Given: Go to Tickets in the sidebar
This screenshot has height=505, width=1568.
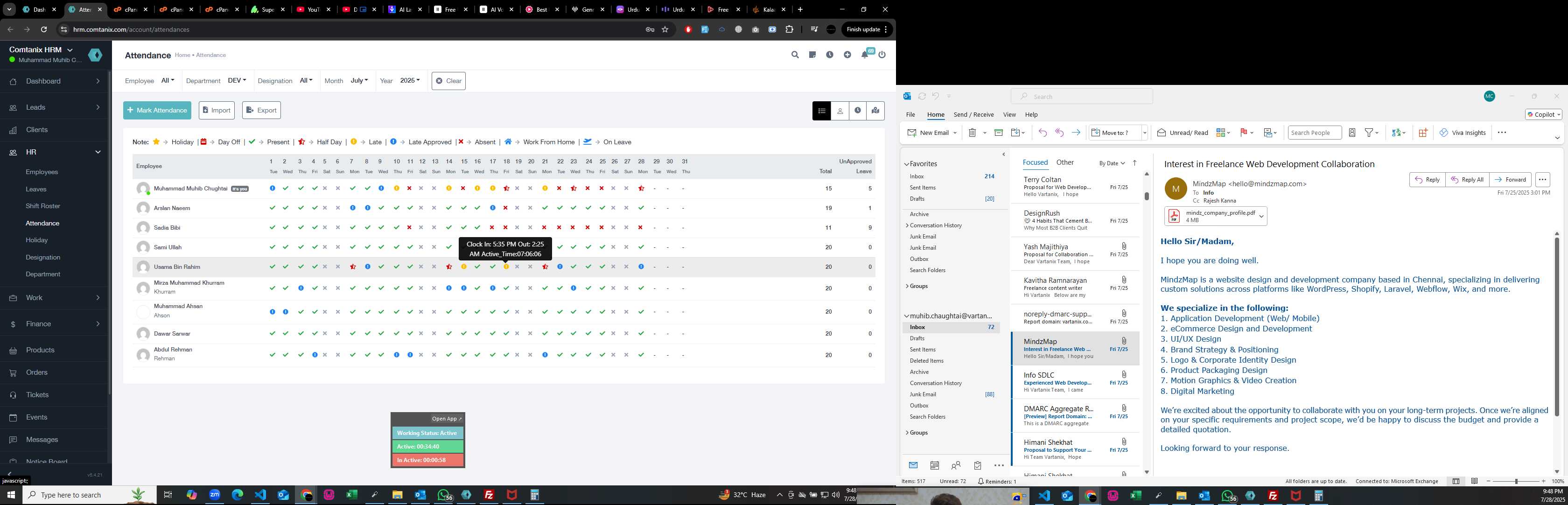Looking at the screenshot, I should (x=37, y=395).
